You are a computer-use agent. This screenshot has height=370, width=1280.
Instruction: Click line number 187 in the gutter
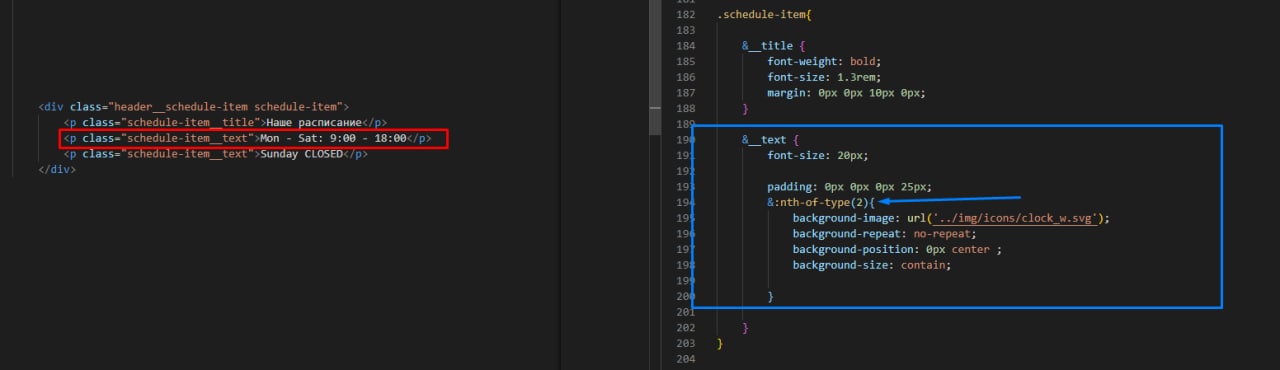[x=685, y=93]
